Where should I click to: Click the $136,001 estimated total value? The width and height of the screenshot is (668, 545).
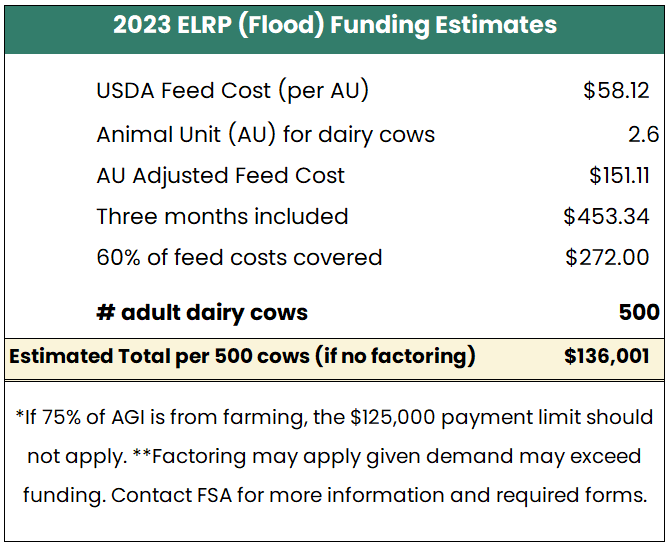pyautogui.click(x=607, y=356)
